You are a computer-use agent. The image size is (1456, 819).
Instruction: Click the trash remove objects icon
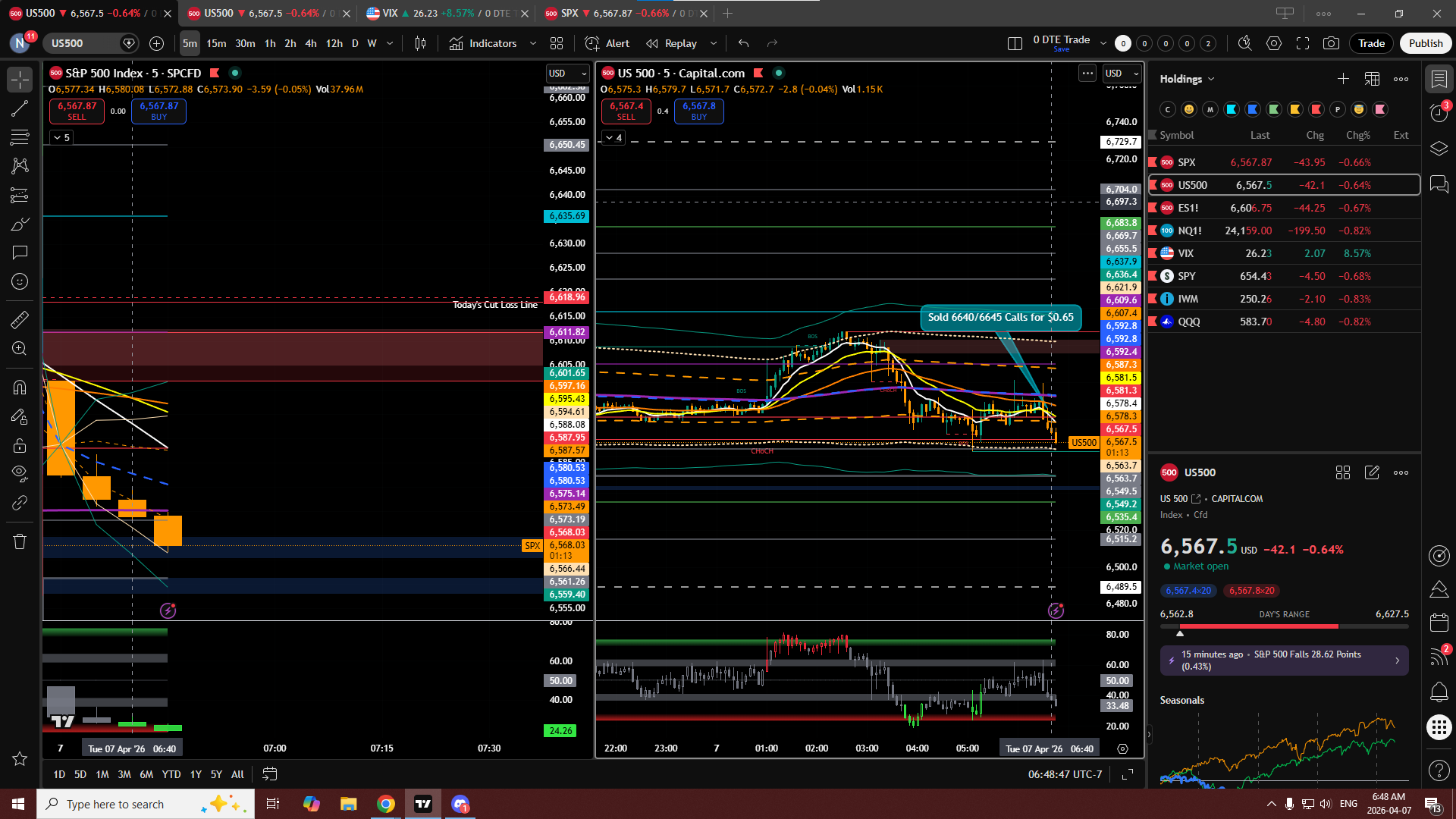(20, 541)
